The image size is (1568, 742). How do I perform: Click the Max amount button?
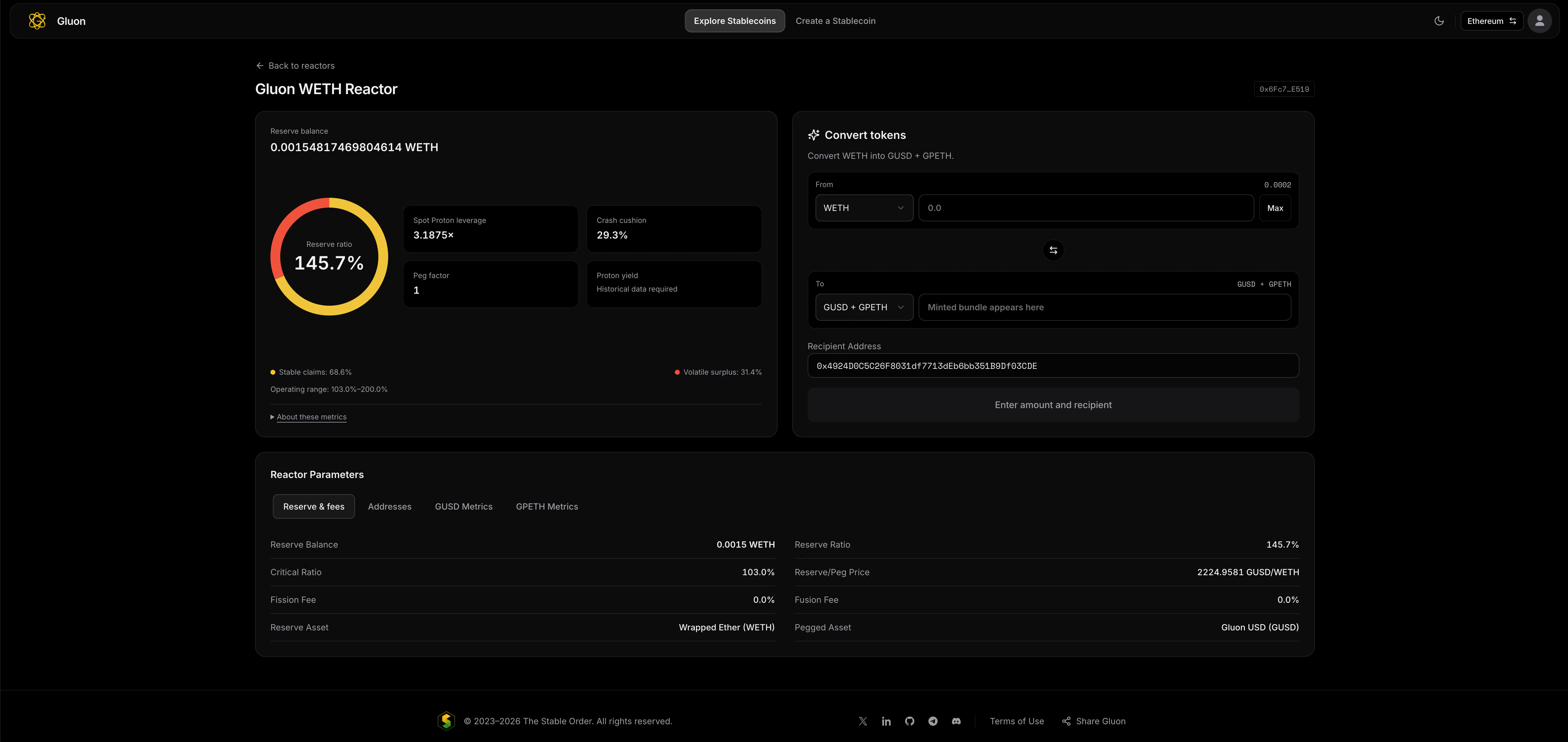(1275, 208)
